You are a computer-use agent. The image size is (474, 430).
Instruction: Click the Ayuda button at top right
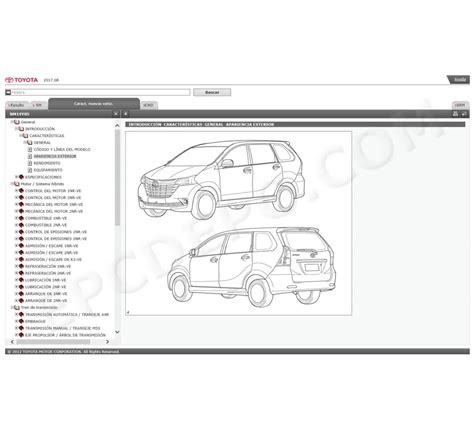459,80
